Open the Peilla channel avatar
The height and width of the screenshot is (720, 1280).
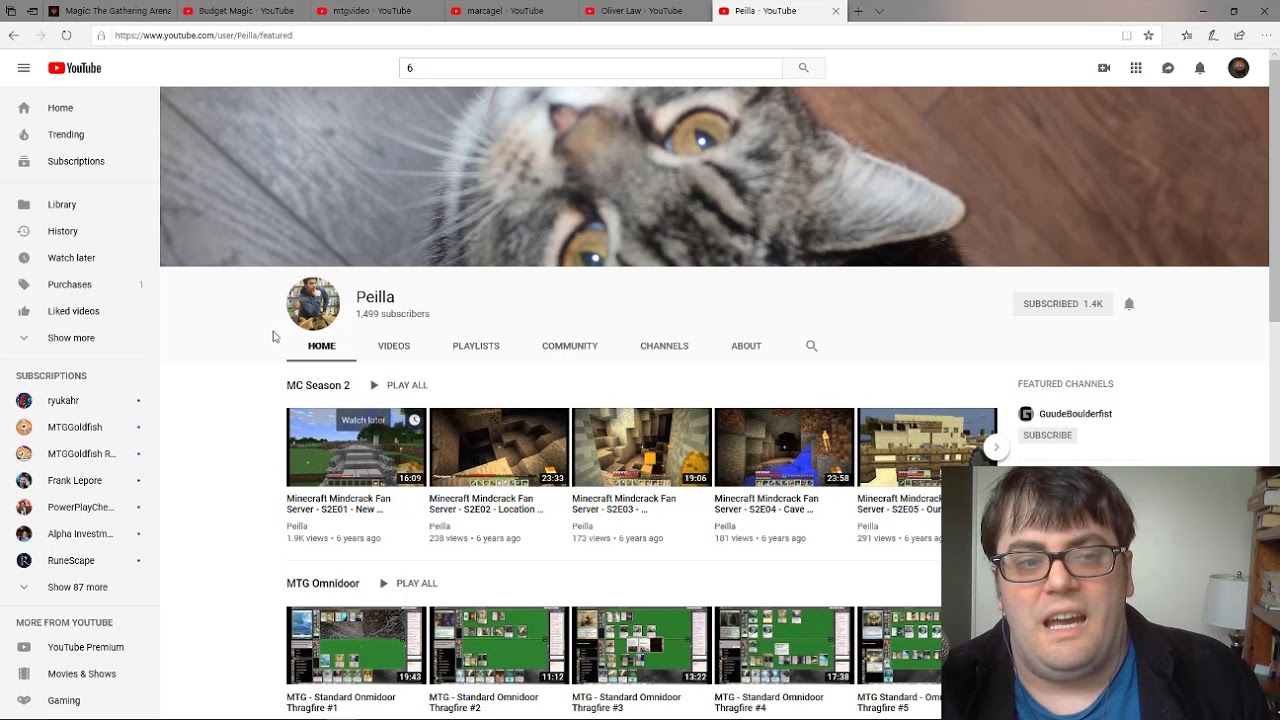(x=313, y=304)
